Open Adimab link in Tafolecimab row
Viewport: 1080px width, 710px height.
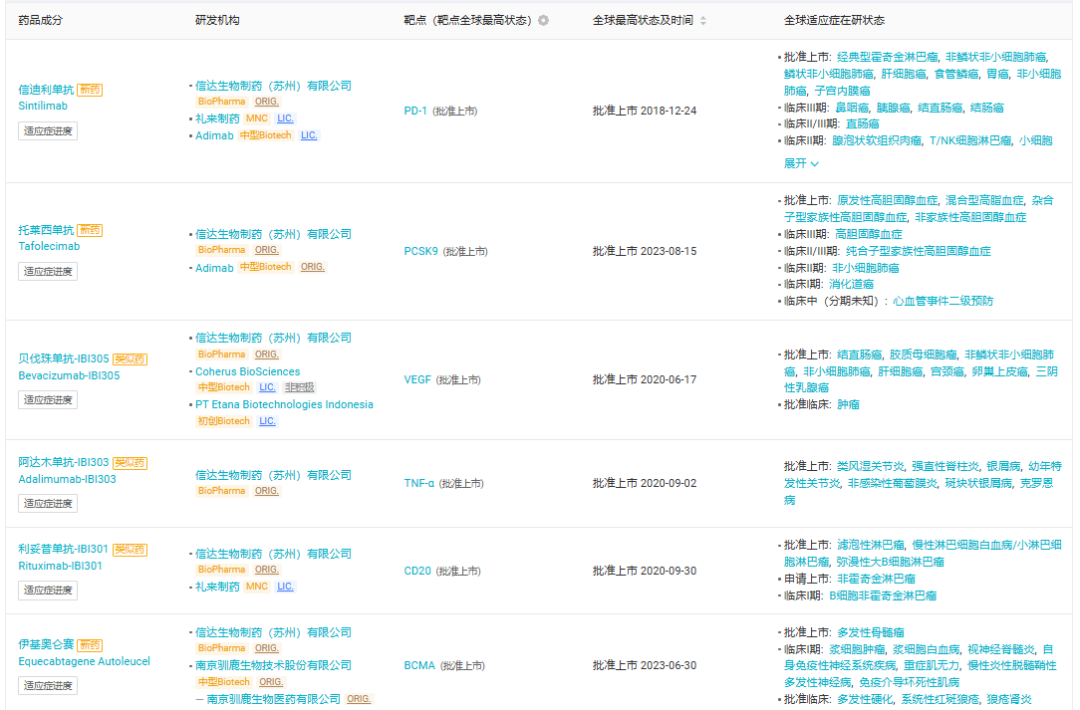coord(214,267)
